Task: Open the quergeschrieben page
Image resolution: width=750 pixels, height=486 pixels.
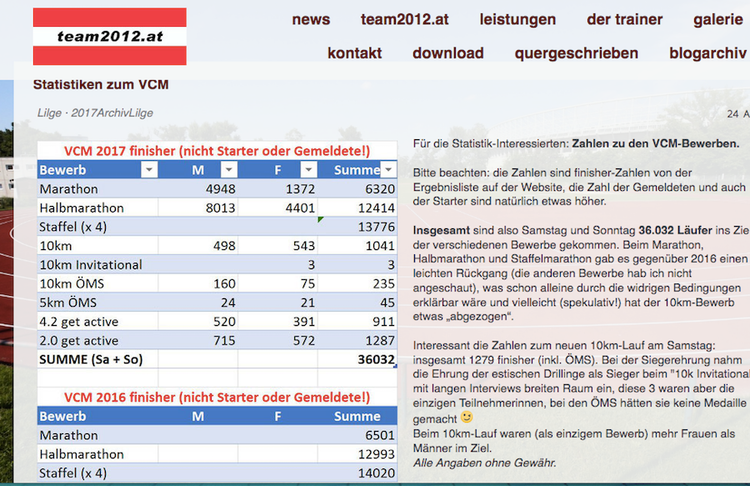Action: [x=576, y=53]
